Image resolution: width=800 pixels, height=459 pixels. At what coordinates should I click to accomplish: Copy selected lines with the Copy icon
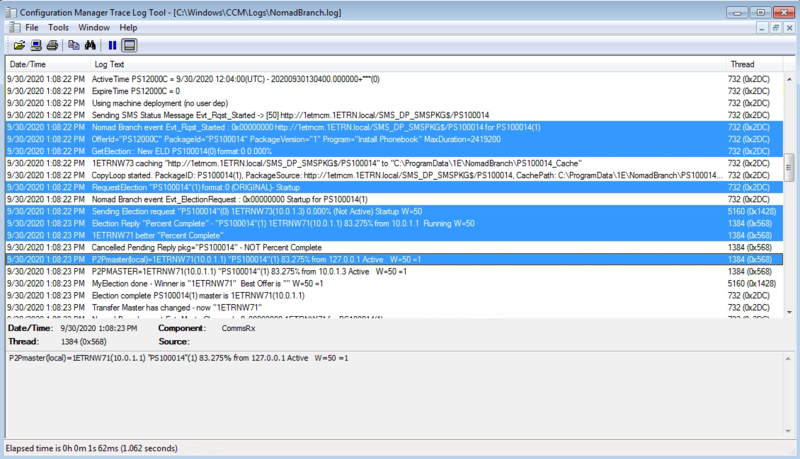[74, 45]
